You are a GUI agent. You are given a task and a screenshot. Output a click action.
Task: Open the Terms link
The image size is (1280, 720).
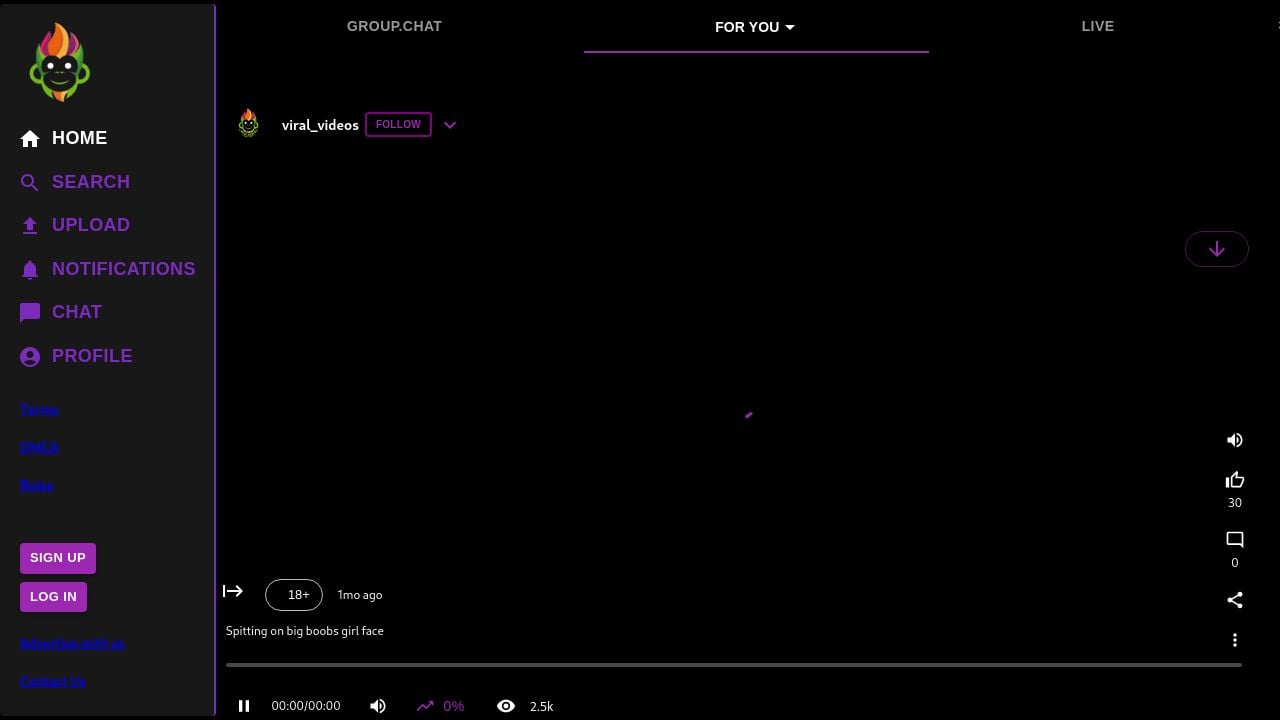click(40, 410)
